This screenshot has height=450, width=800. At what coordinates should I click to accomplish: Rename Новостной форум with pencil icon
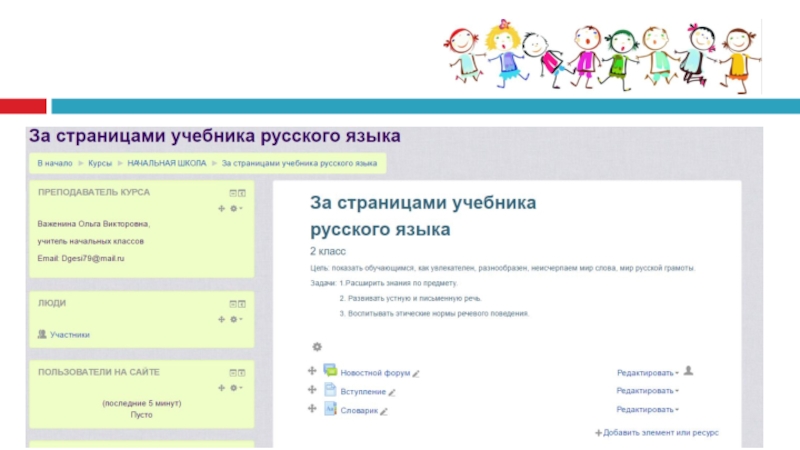416,374
